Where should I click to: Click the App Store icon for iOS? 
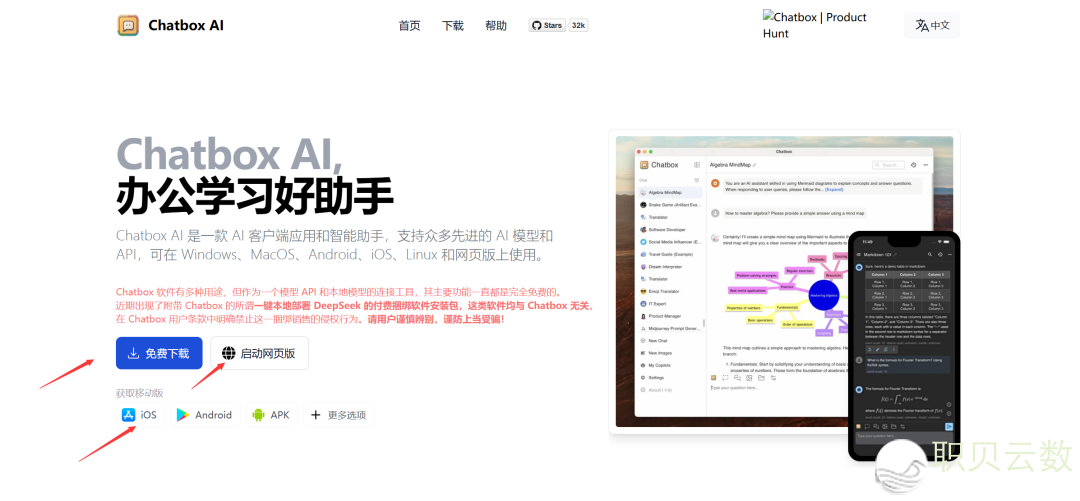(x=128, y=415)
